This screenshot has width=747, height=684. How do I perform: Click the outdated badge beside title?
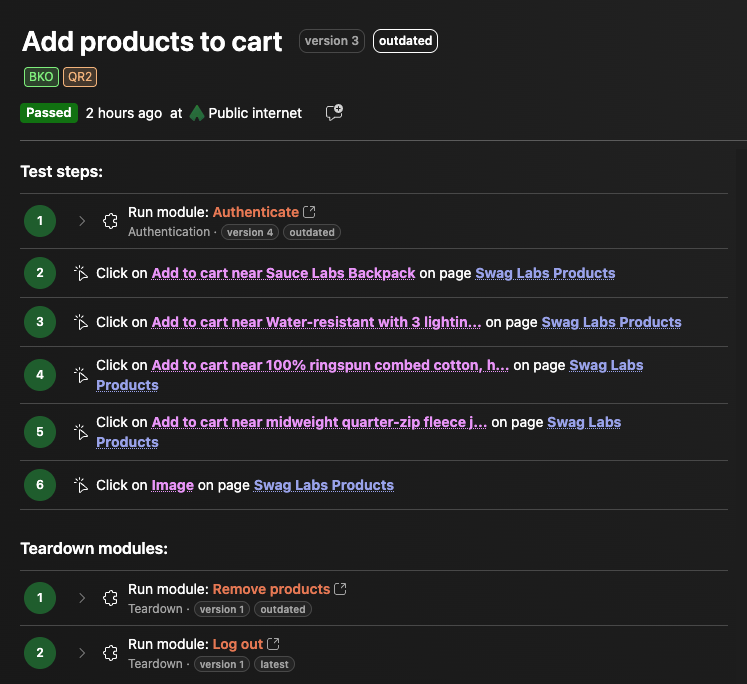405,41
